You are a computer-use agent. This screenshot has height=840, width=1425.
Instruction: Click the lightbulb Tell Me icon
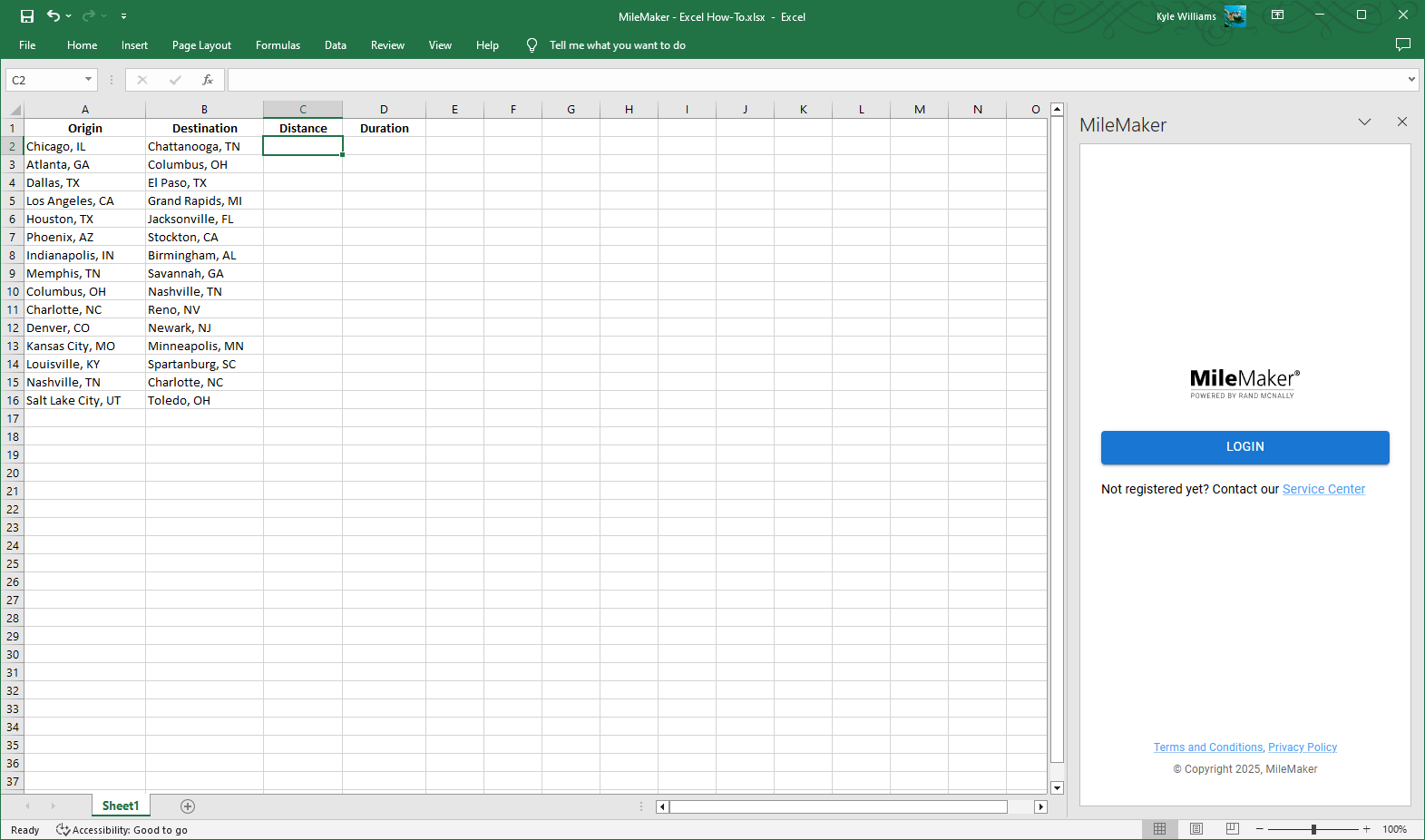click(x=532, y=45)
